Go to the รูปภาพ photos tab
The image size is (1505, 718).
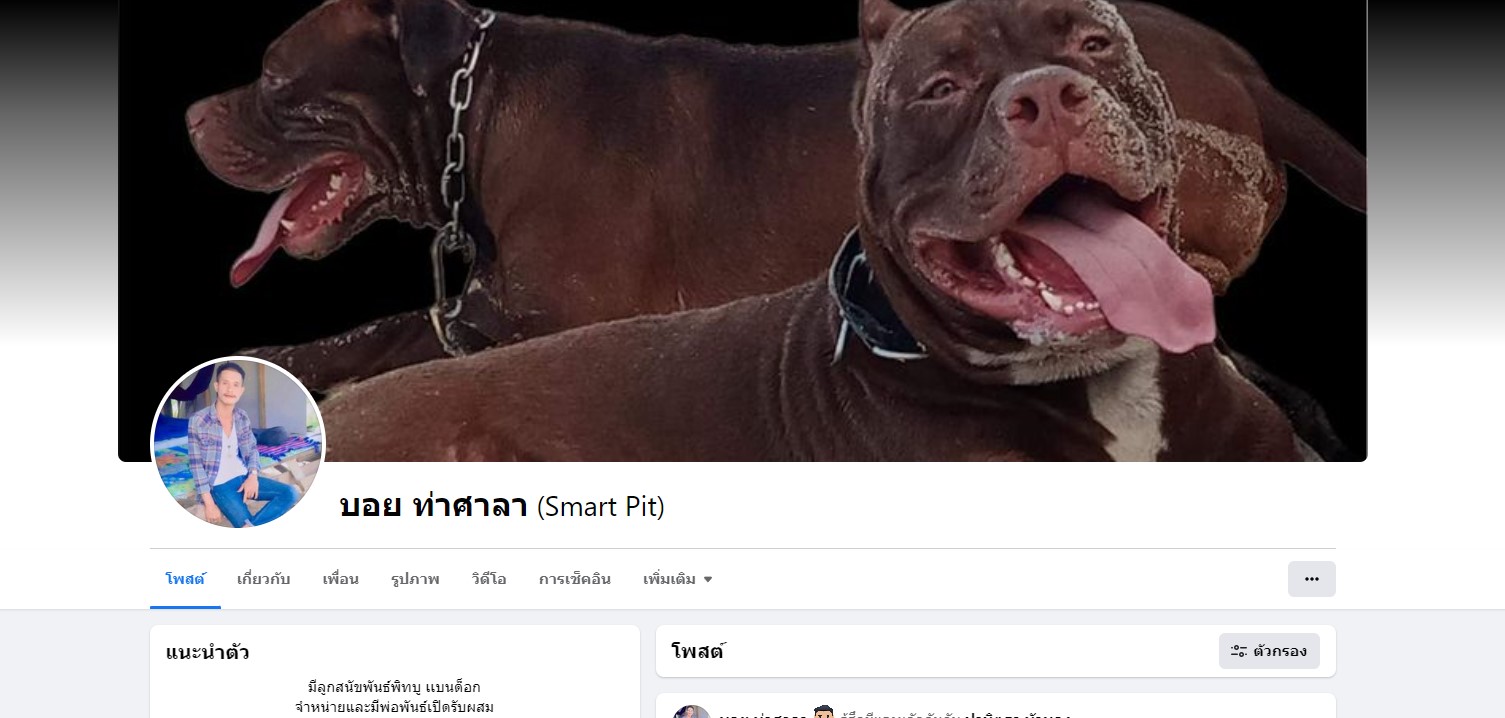click(x=415, y=579)
